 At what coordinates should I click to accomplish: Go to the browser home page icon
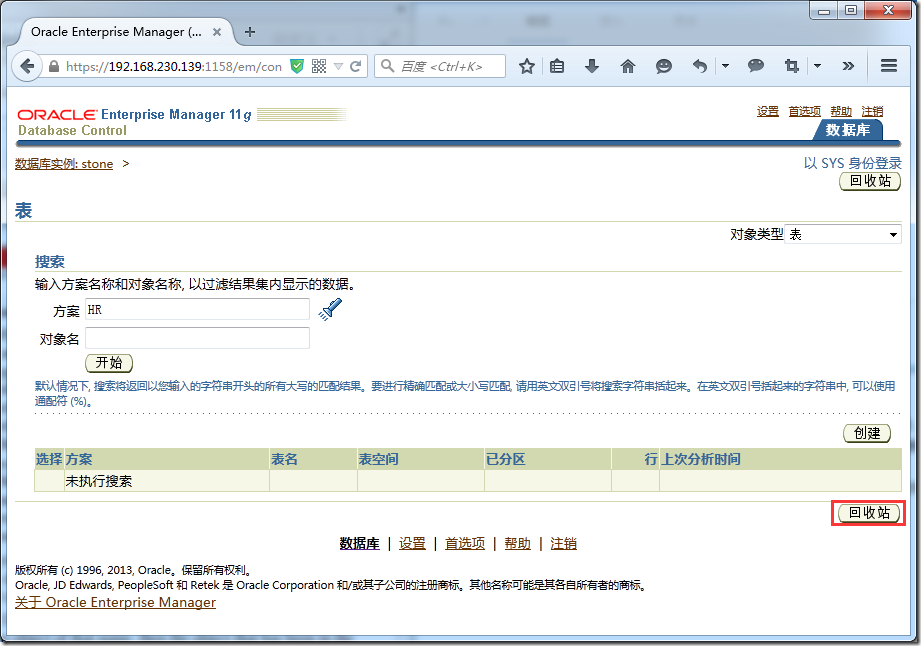[x=628, y=67]
